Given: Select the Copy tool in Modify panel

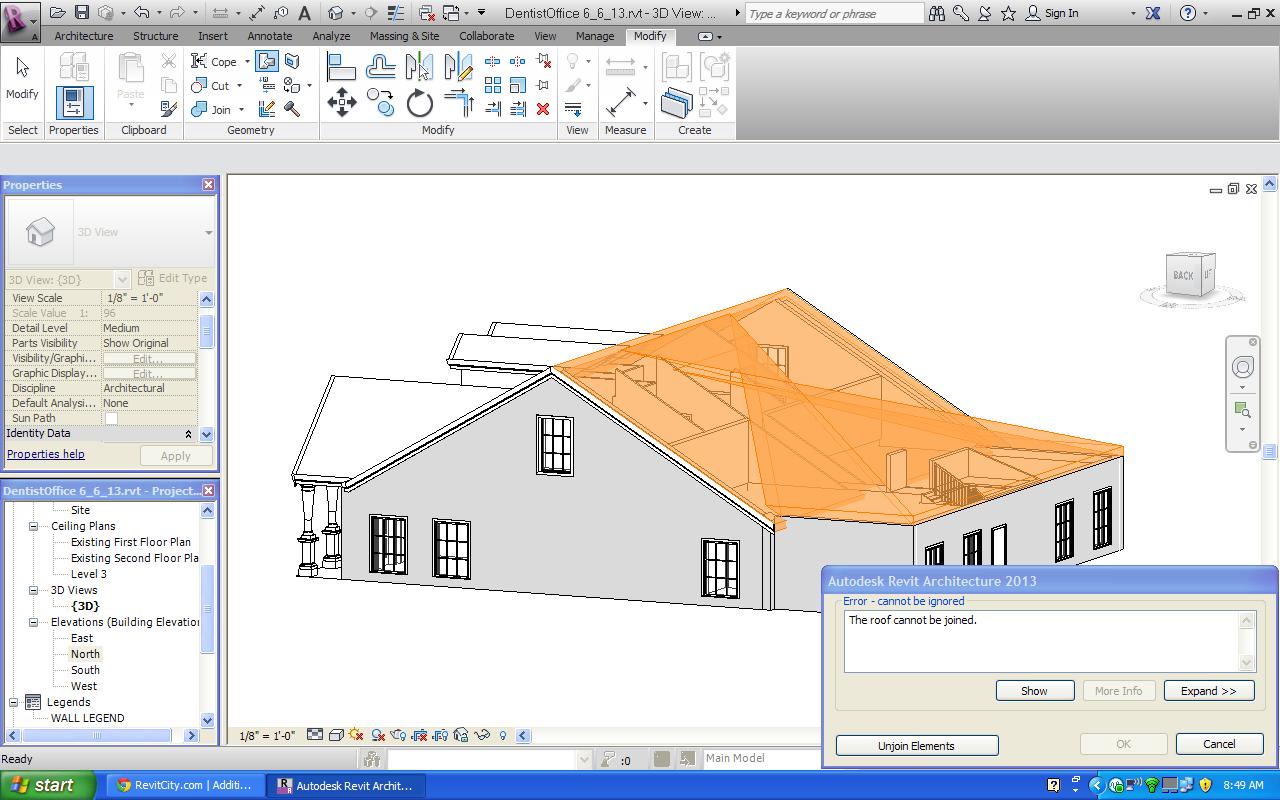Looking at the screenshot, I should click(x=381, y=103).
